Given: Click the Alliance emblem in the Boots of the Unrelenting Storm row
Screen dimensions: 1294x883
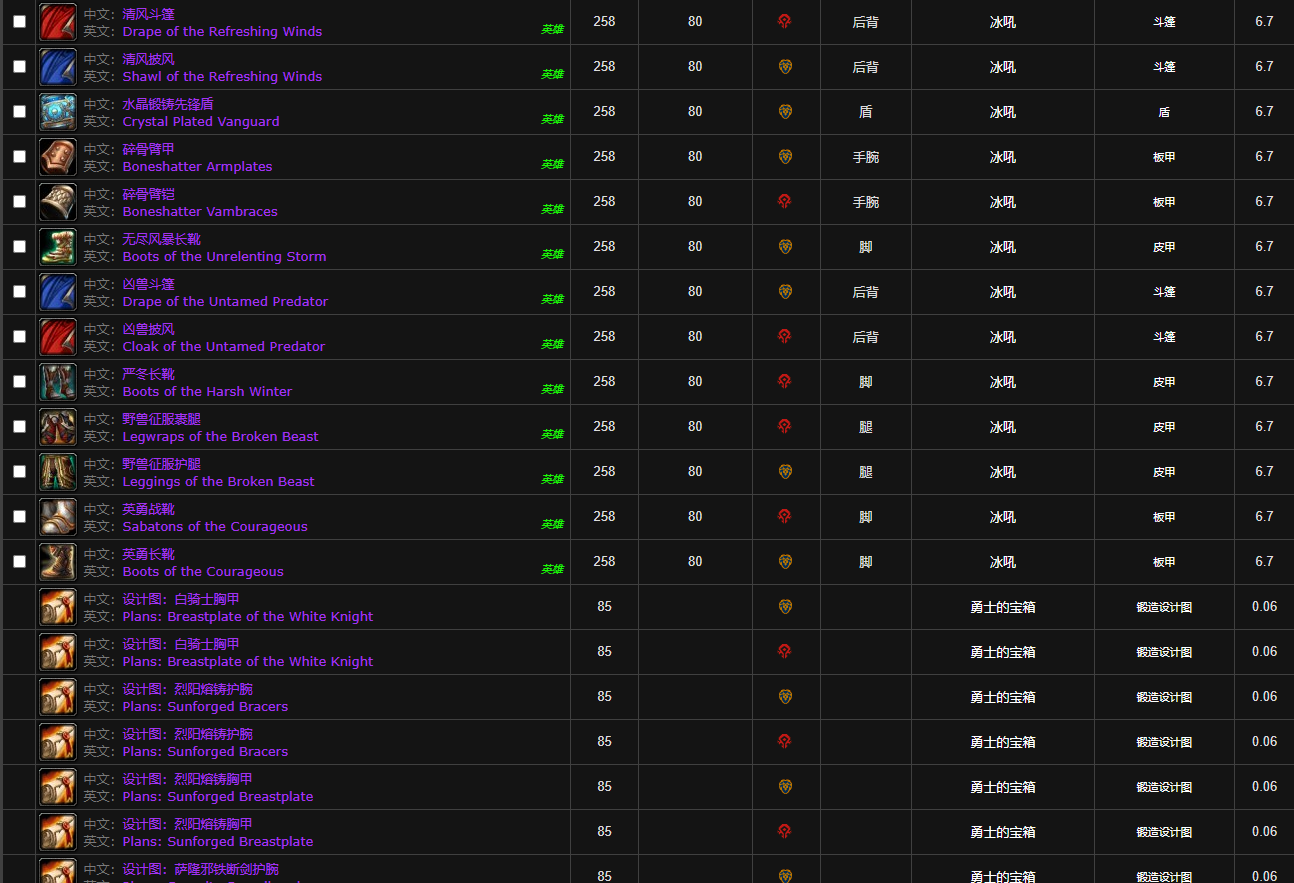Looking at the screenshot, I should 785,247.
